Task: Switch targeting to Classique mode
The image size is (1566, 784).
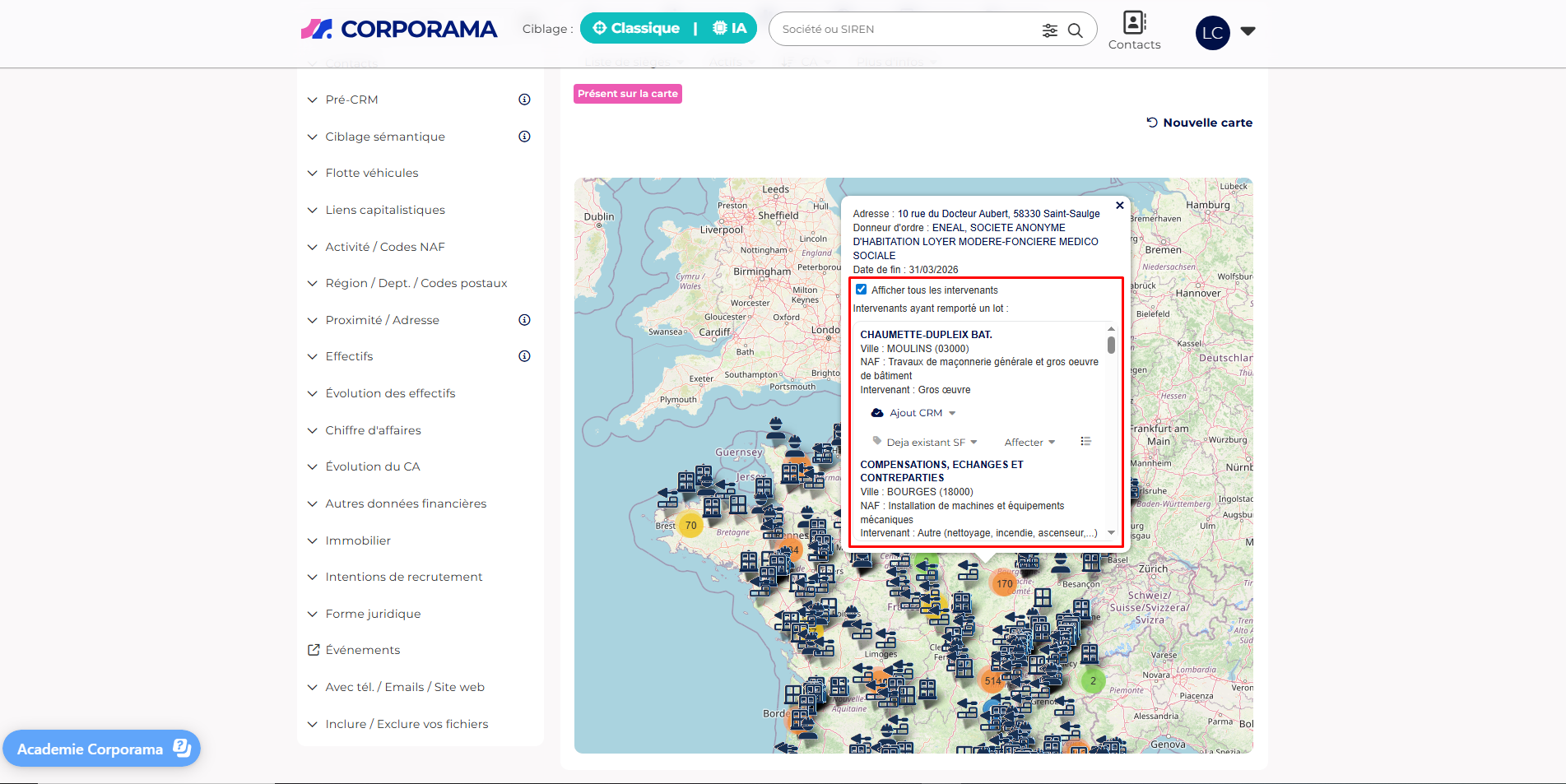Action: pyautogui.click(x=637, y=29)
